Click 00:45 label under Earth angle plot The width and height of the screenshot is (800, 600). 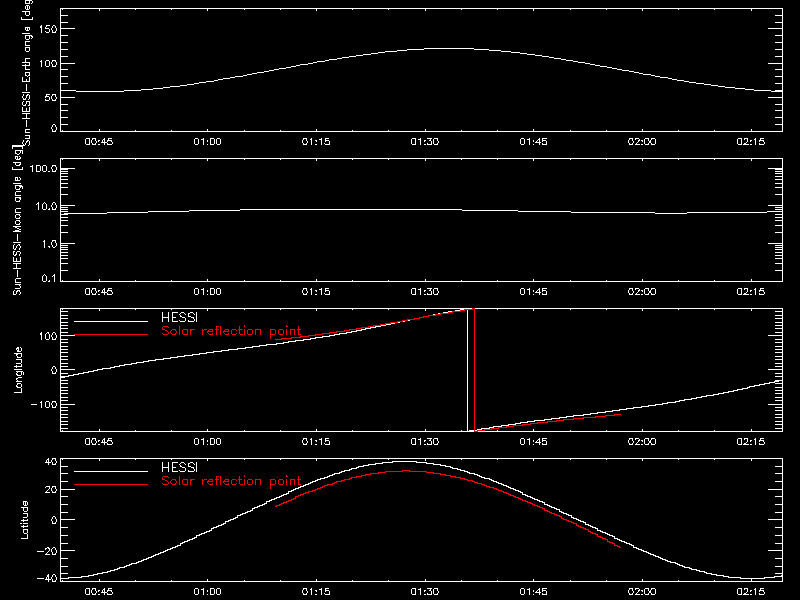point(99,142)
